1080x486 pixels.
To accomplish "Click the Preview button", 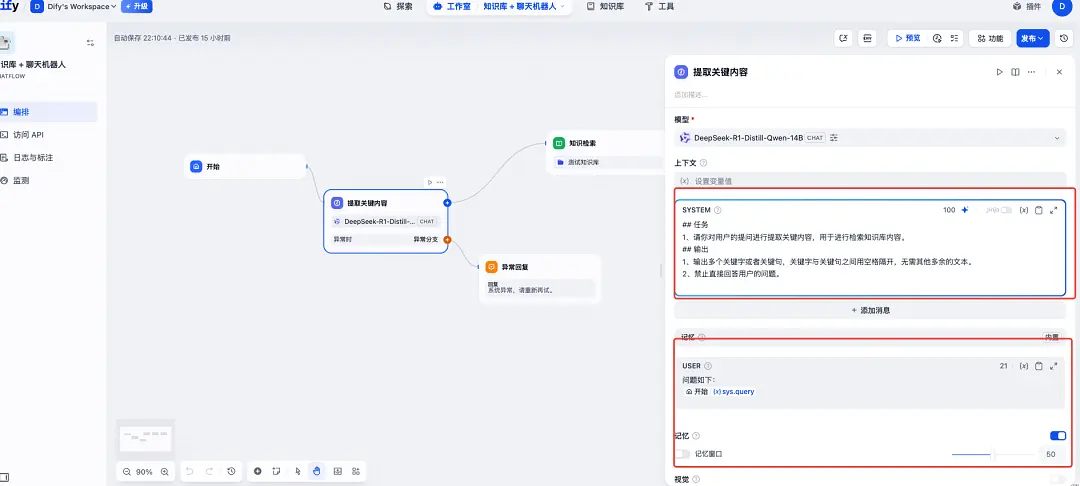I will (x=907, y=39).
